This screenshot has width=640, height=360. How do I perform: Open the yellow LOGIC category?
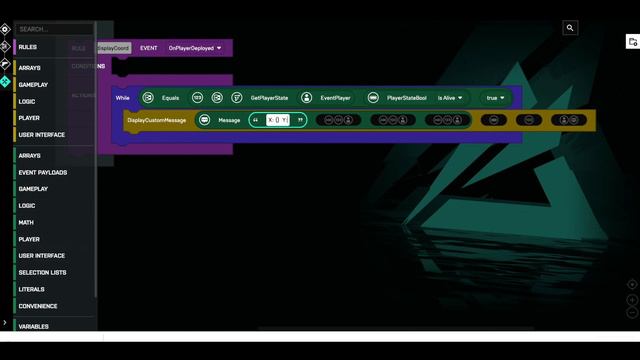(x=27, y=101)
